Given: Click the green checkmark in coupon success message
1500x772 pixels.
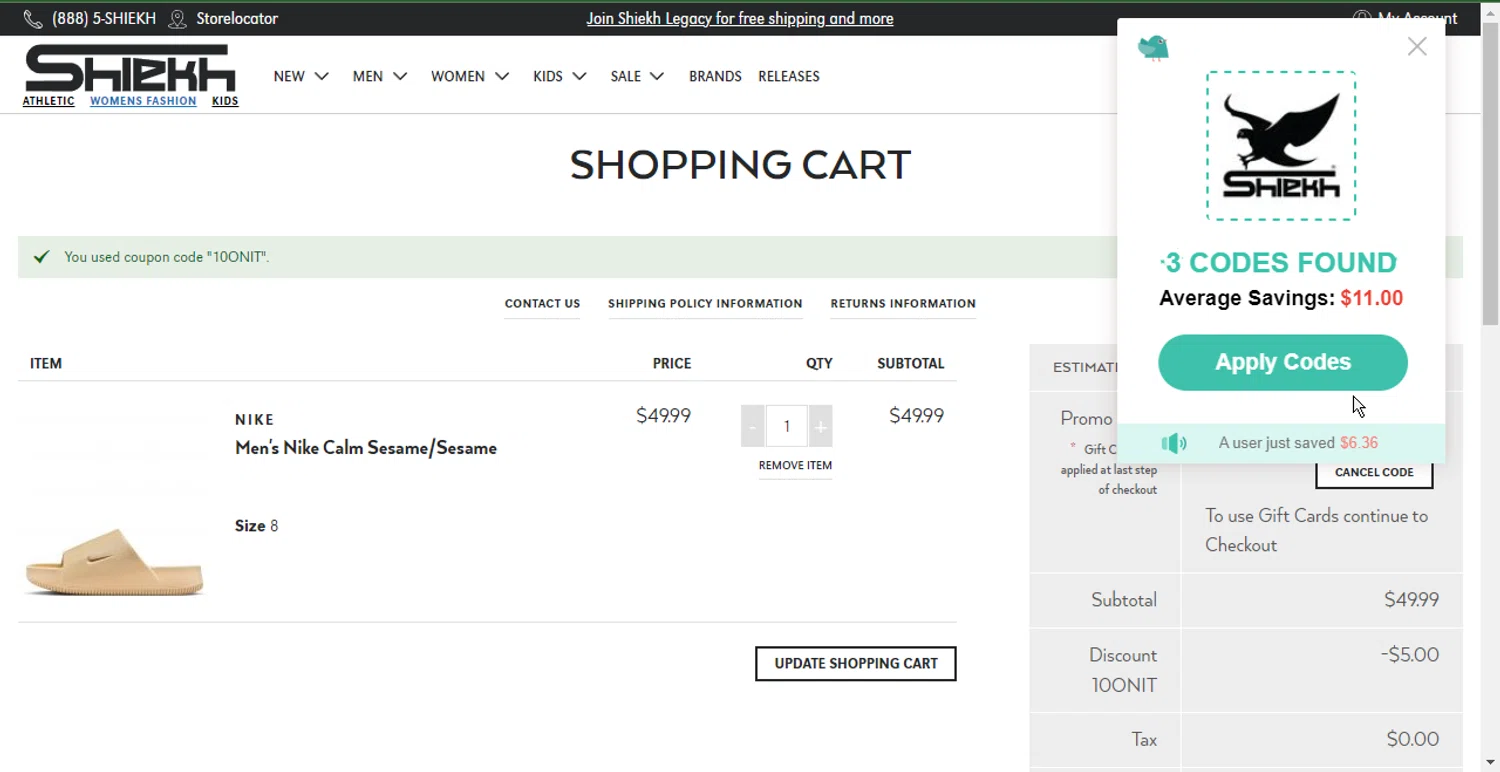Looking at the screenshot, I should [x=41, y=257].
